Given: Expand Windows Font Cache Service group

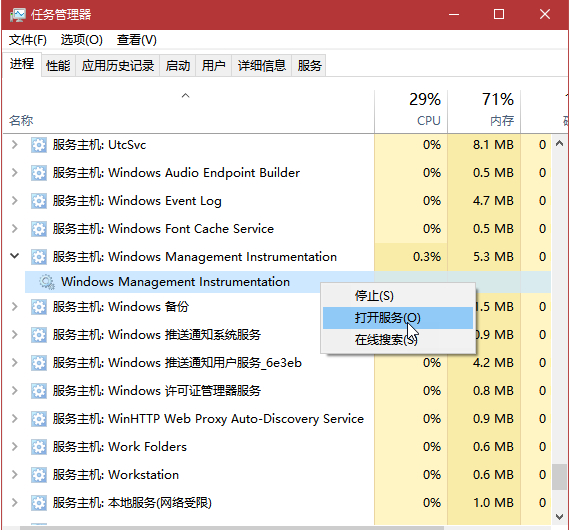Looking at the screenshot, I should coord(15,229).
